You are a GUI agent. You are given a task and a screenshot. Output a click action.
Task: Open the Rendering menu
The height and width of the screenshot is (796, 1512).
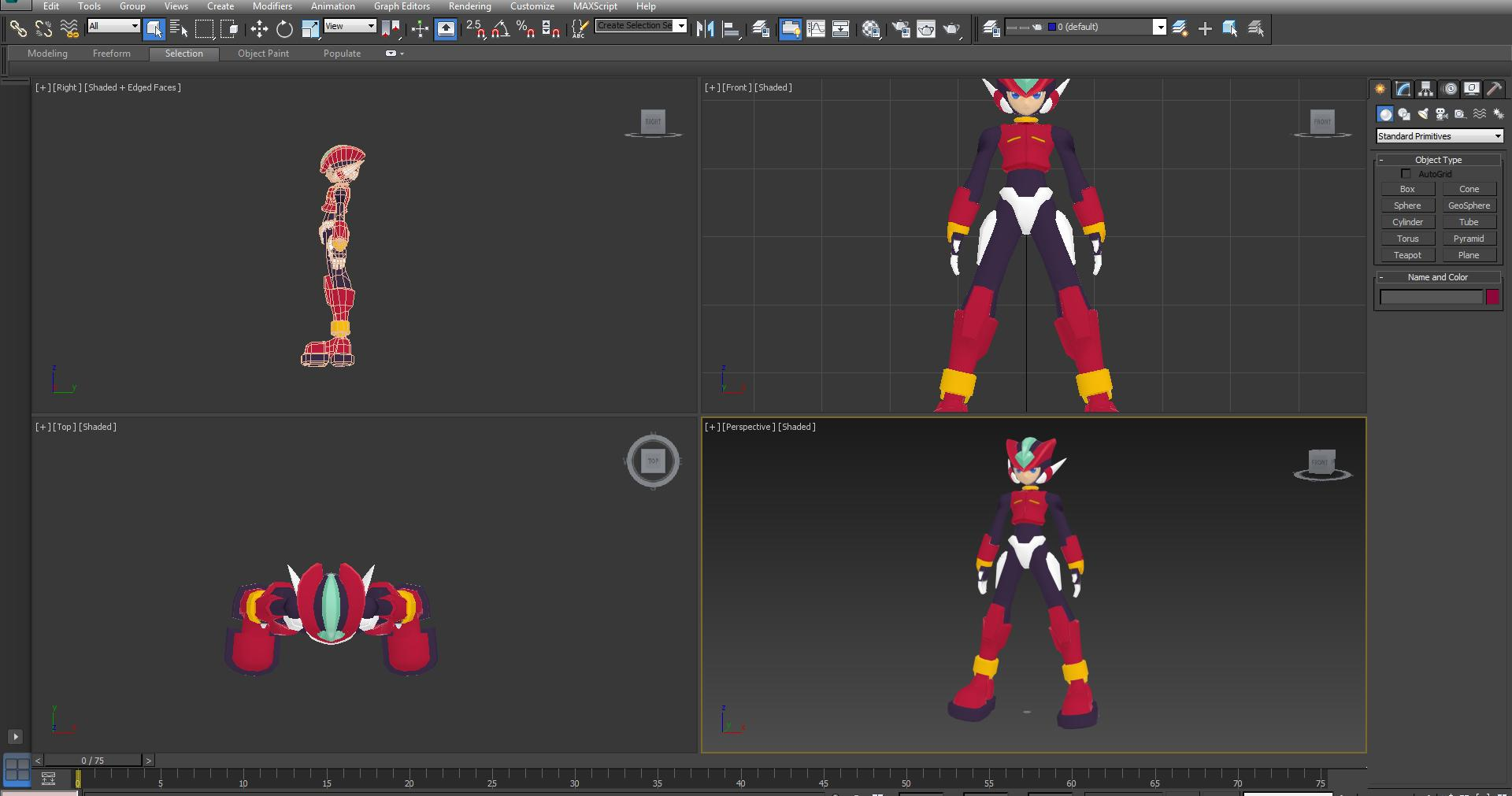[470, 6]
